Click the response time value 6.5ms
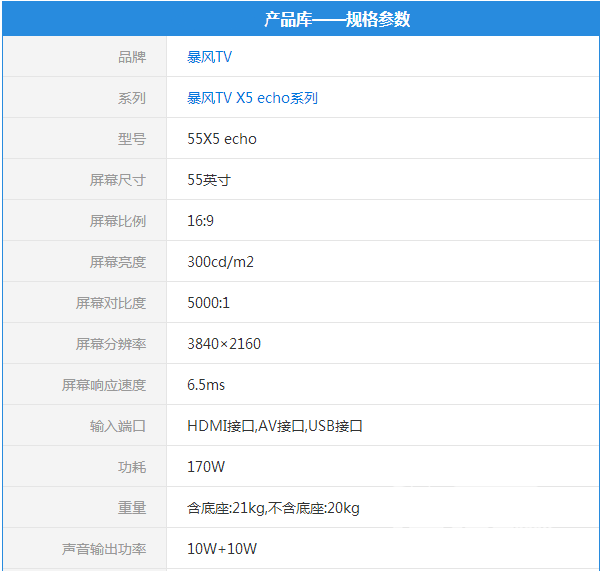The height and width of the screenshot is (571, 601). click(206, 385)
